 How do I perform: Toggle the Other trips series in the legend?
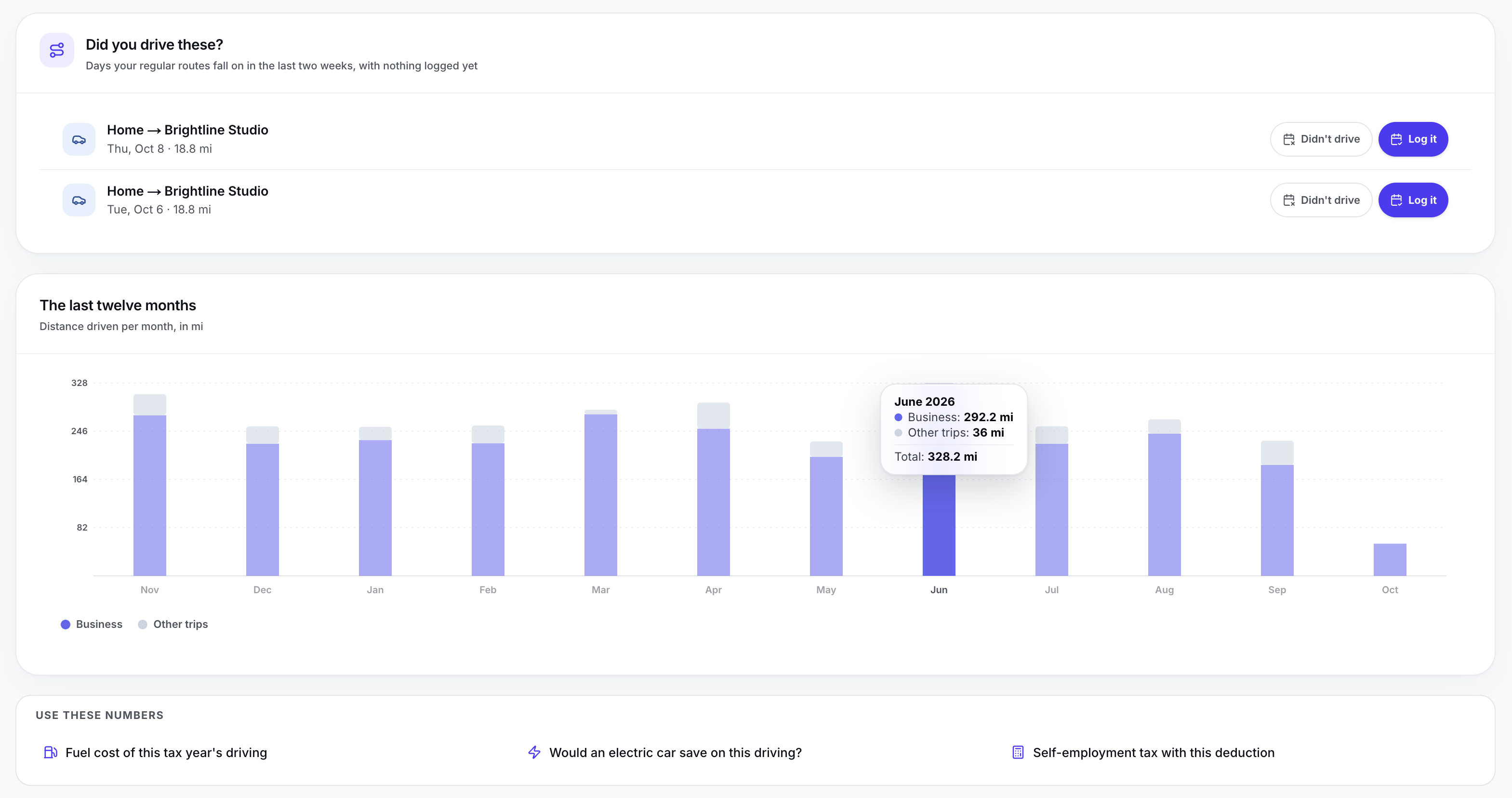pos(172,624)
